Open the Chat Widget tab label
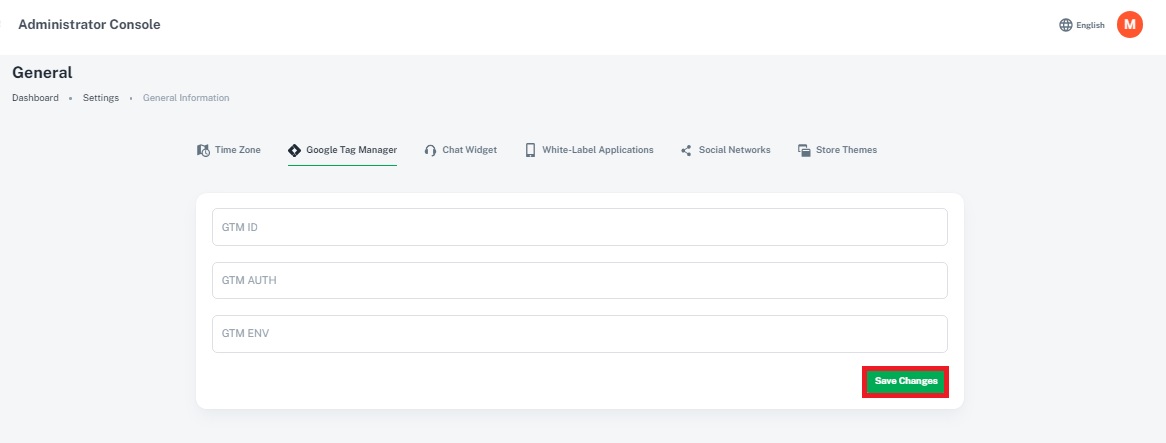Image resolution: width=1166 pixels, height=443 pixels. point(469,150)
